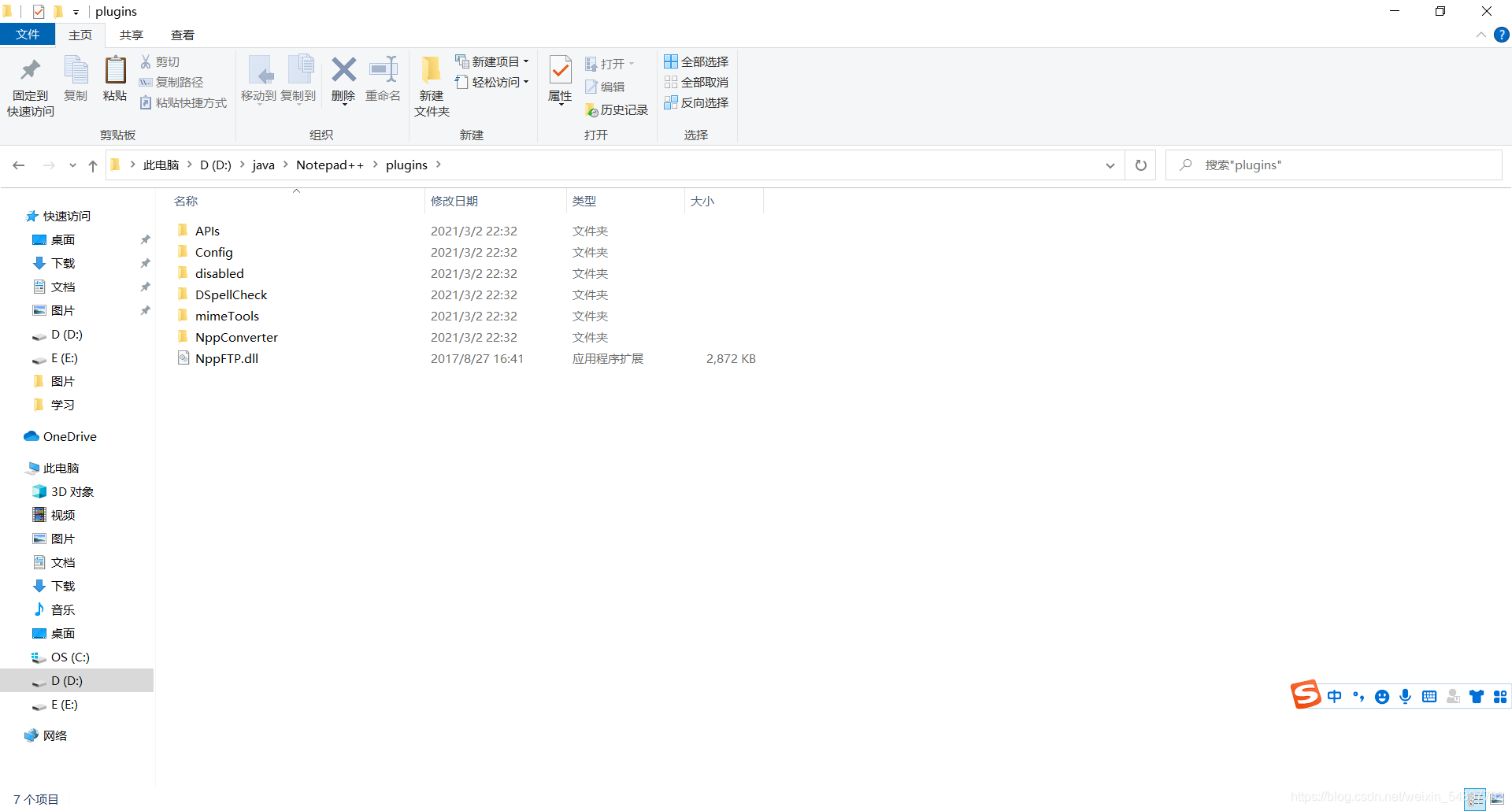Image resolution: width=1512 pixels, height=811 pixels.
Task: Click the Edit (编辑) ribbon item
Action: (605, 87)
